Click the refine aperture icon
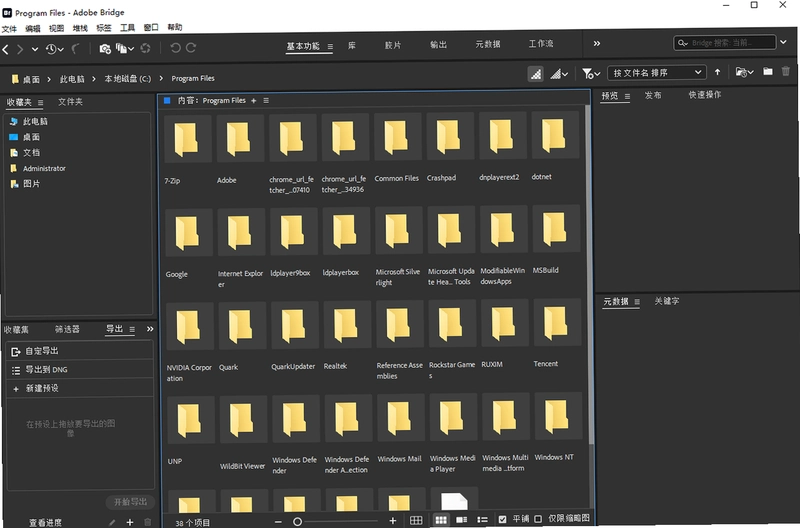Image resolution: width=800 pixels, height=528 pixels. 145,48
